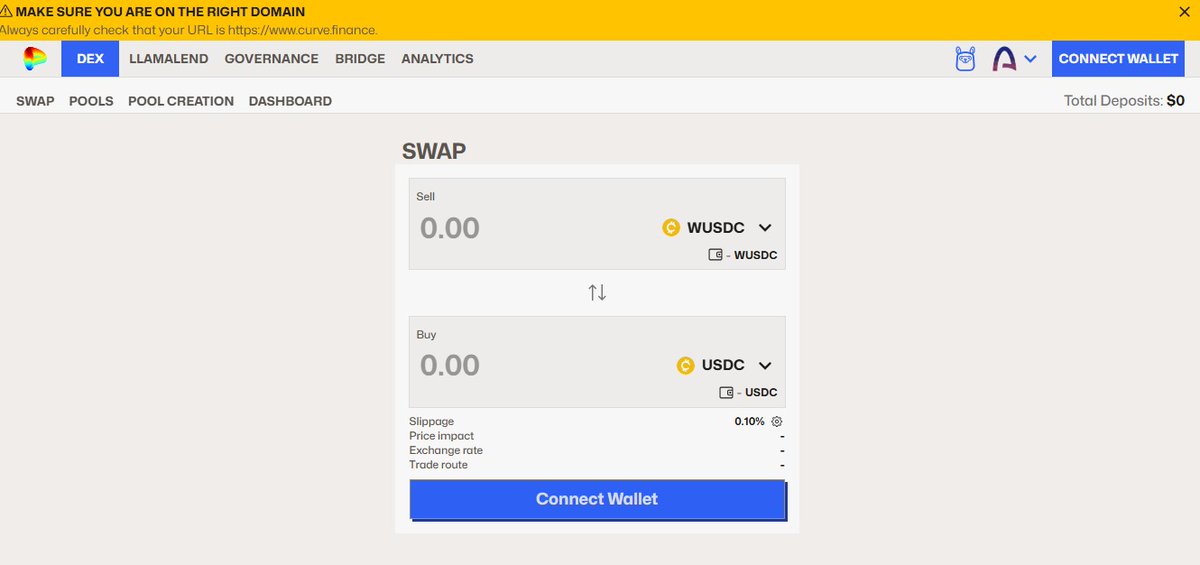Open slippage settings gear icon
The image size is (1200, 565).
pos(777,422)
